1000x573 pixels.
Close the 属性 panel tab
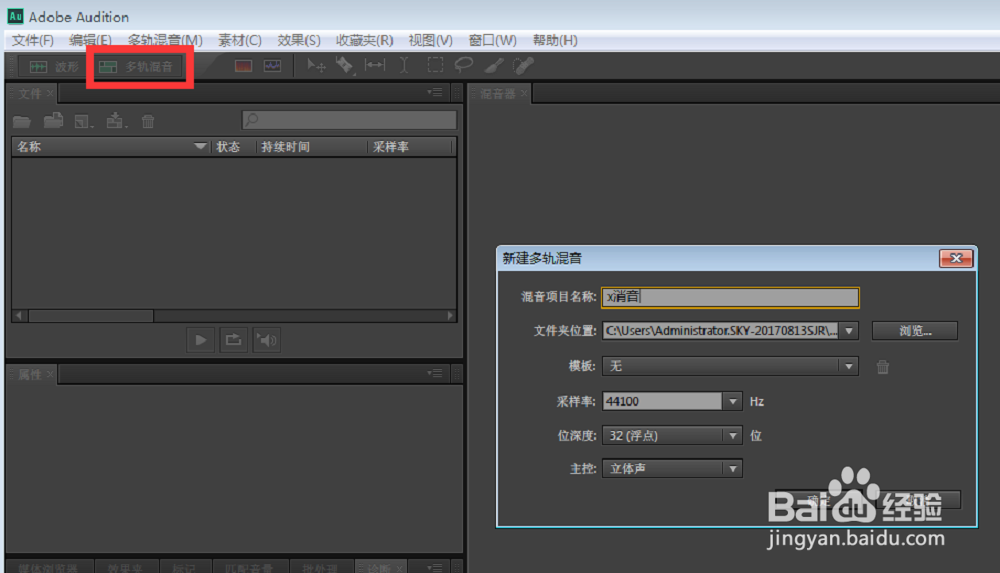50,374
